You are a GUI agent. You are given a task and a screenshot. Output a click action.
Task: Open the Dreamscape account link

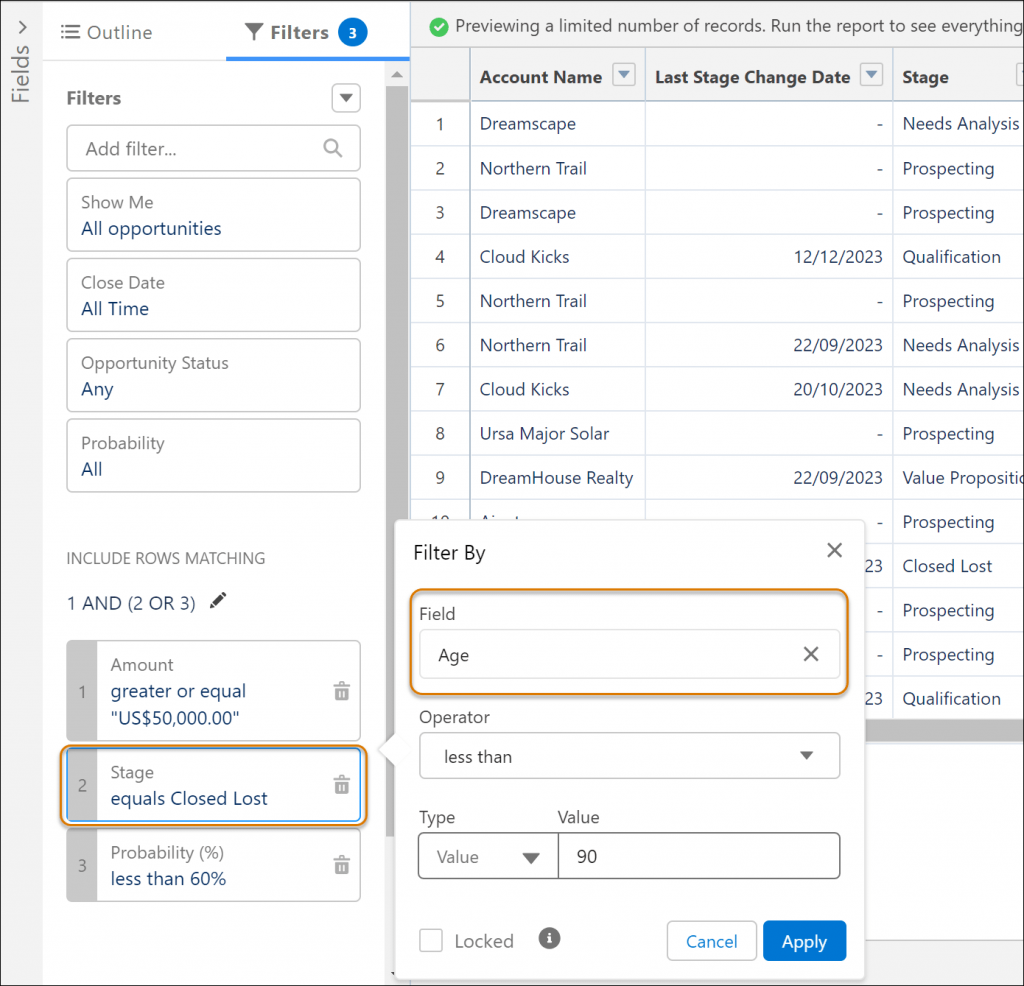(x=527, y=124)
